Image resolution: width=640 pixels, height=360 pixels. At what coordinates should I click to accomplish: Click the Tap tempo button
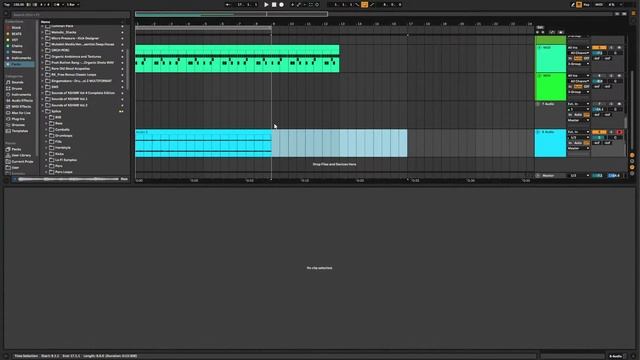tap(7, 4)
